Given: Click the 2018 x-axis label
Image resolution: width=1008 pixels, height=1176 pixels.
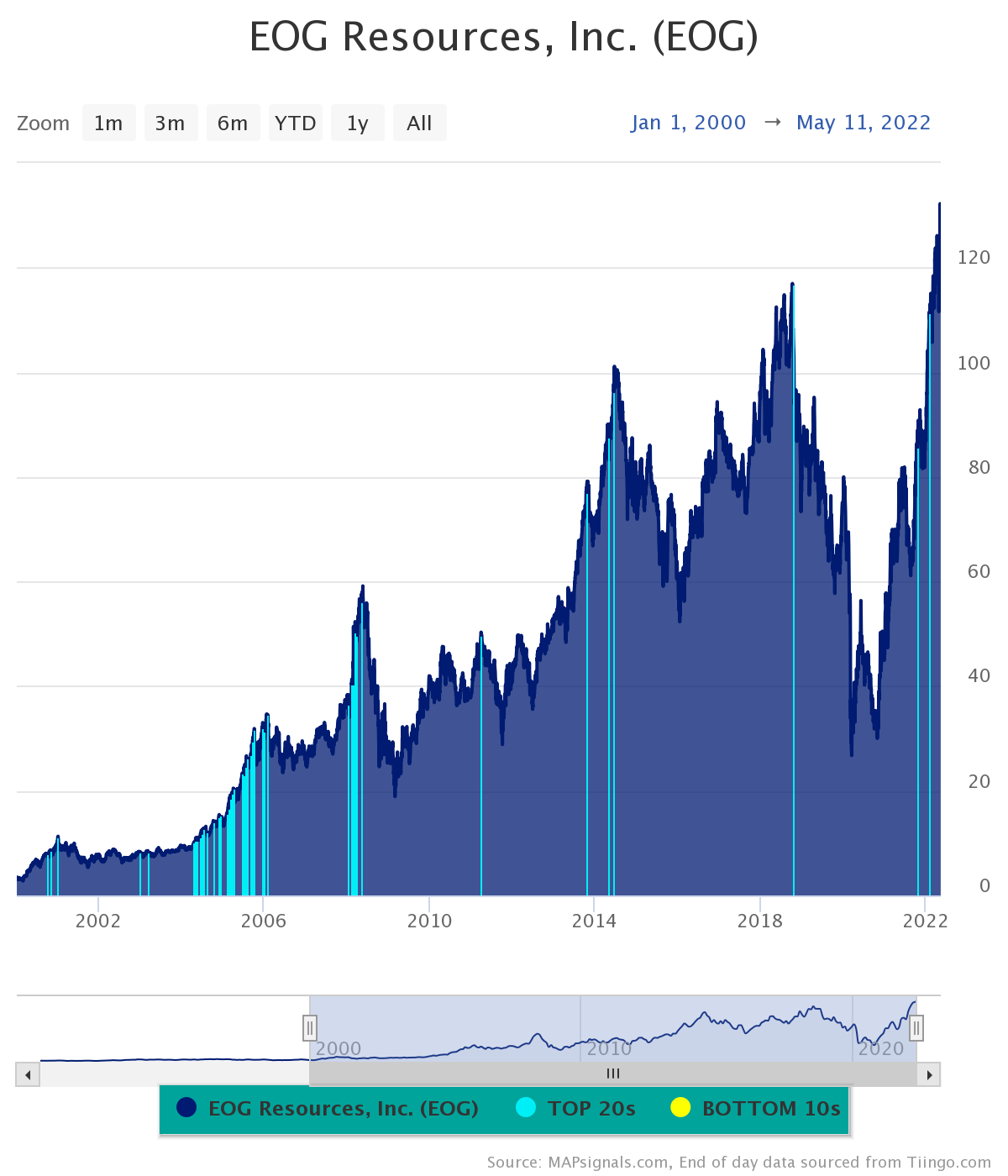Looking at the screenshot, I should click(x=759, y=921).
